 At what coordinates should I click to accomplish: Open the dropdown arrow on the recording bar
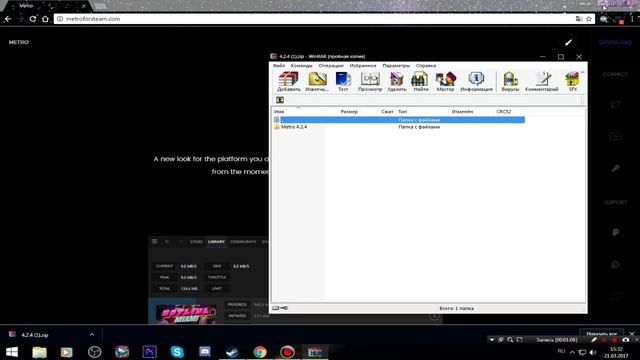tap(492, 340)
